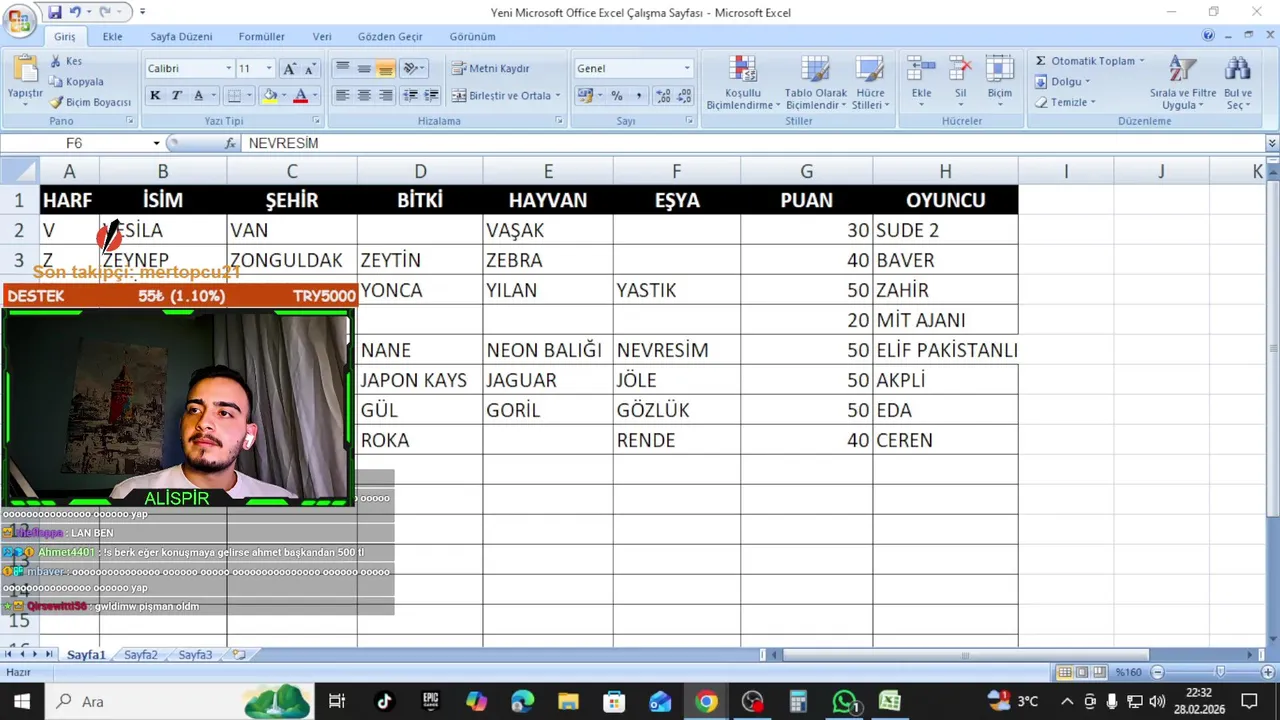Increase decimal places
The width and height of the screenshot is (1280, 720).
(x=663, y=96)
